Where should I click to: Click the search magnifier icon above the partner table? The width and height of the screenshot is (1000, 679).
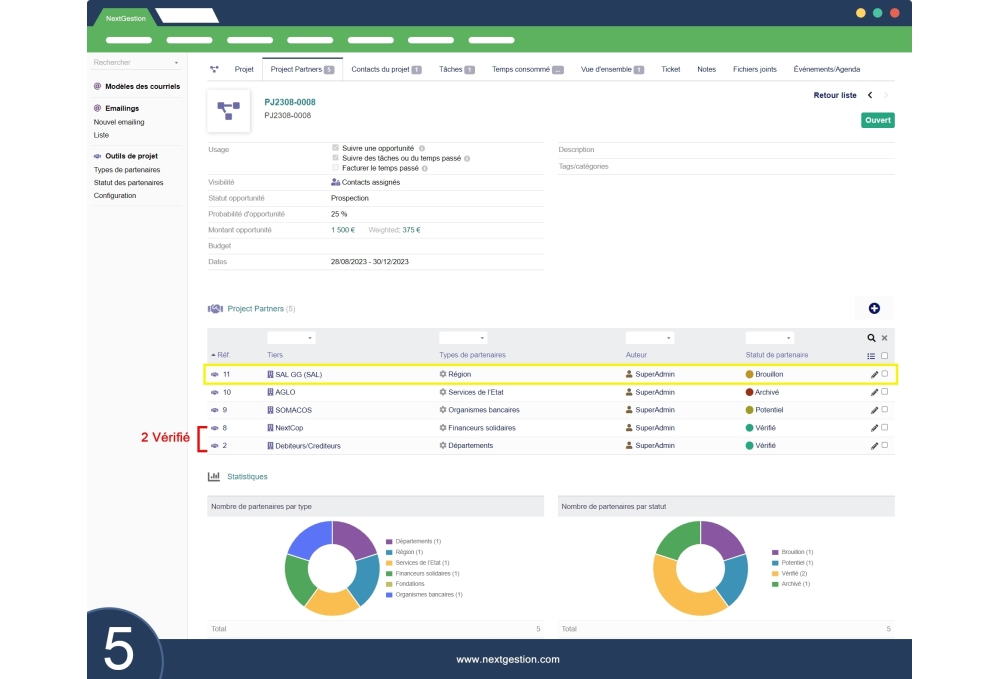[x=871, y=338]
